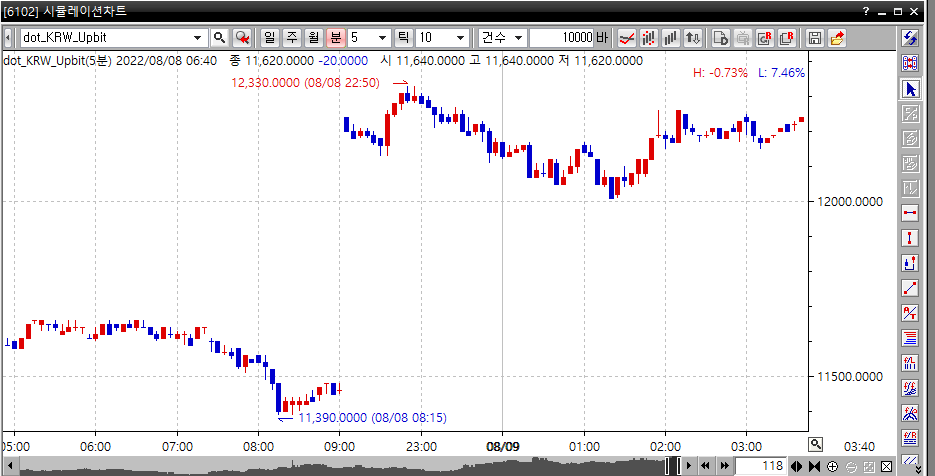Click the save chart floppy disk icon
The height and width of the screenshot is (476, 935).
pos(815,37)
